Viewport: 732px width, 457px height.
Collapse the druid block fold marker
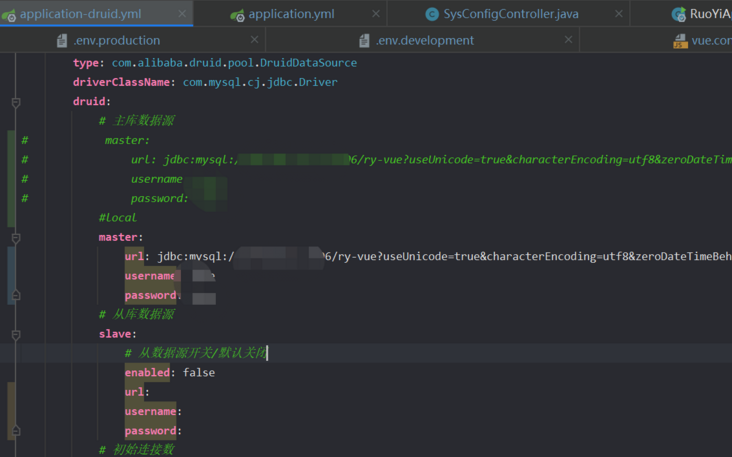(x=16, y=102)
